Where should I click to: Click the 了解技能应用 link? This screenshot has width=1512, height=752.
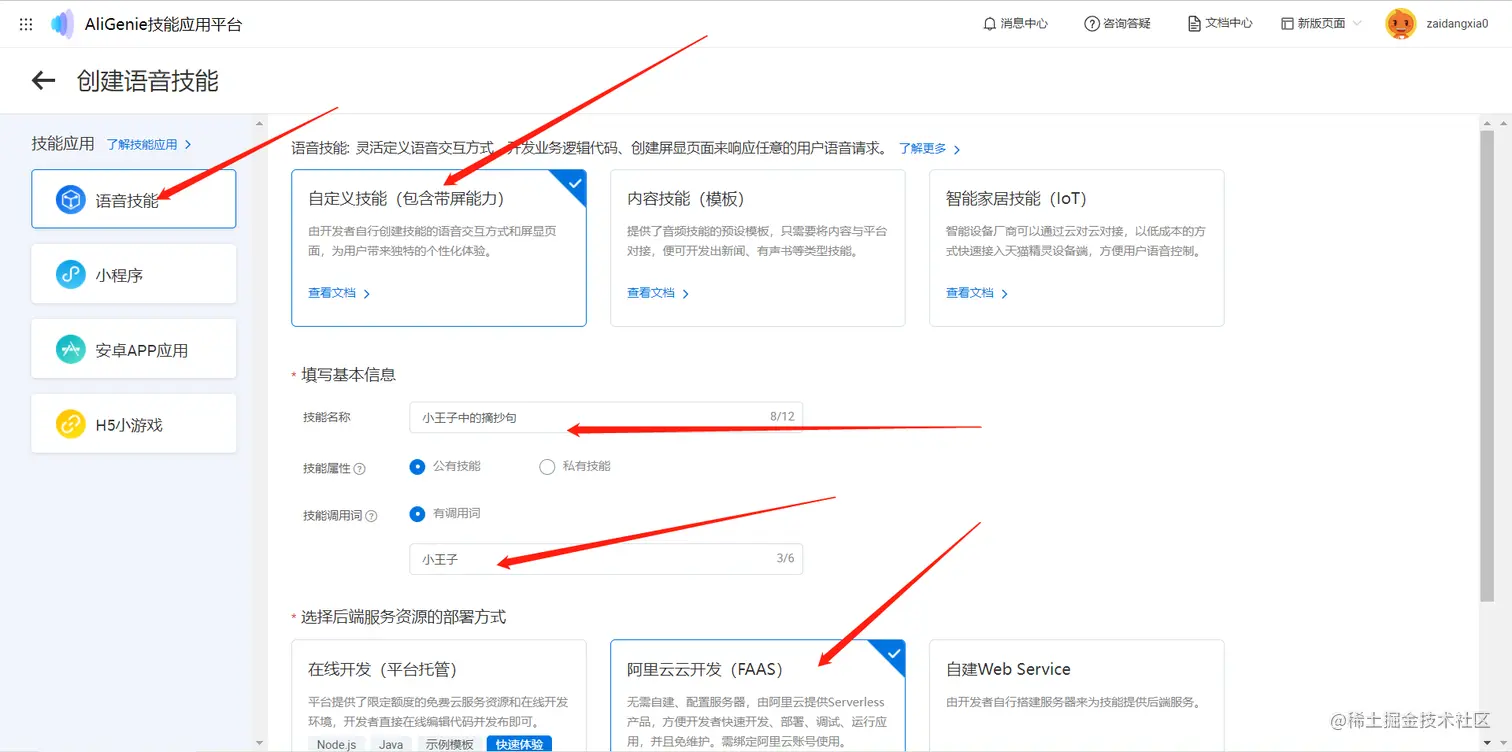pyautogui.click(x=142, y=145)
